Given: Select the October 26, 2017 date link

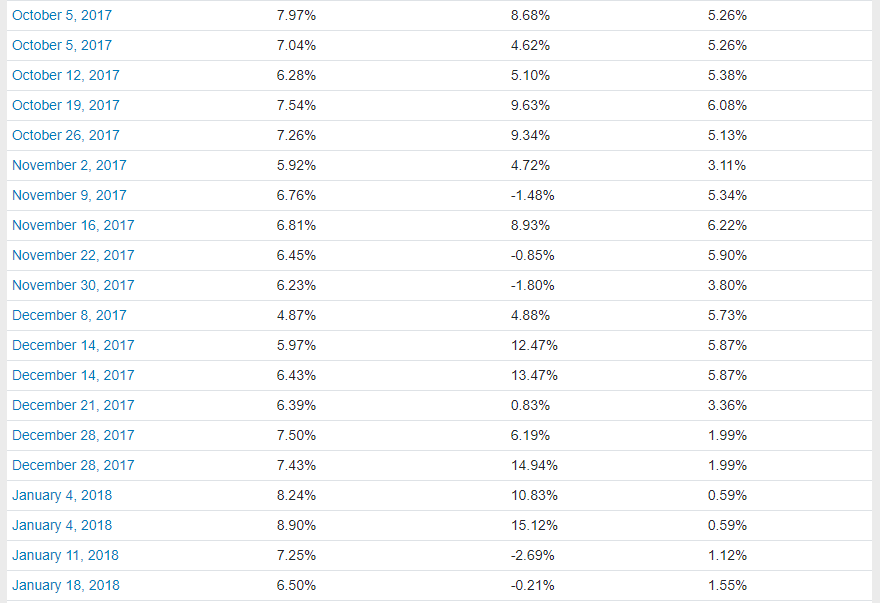Looking at the screenshot, I should pyautogui.click(x=66, y=135).
